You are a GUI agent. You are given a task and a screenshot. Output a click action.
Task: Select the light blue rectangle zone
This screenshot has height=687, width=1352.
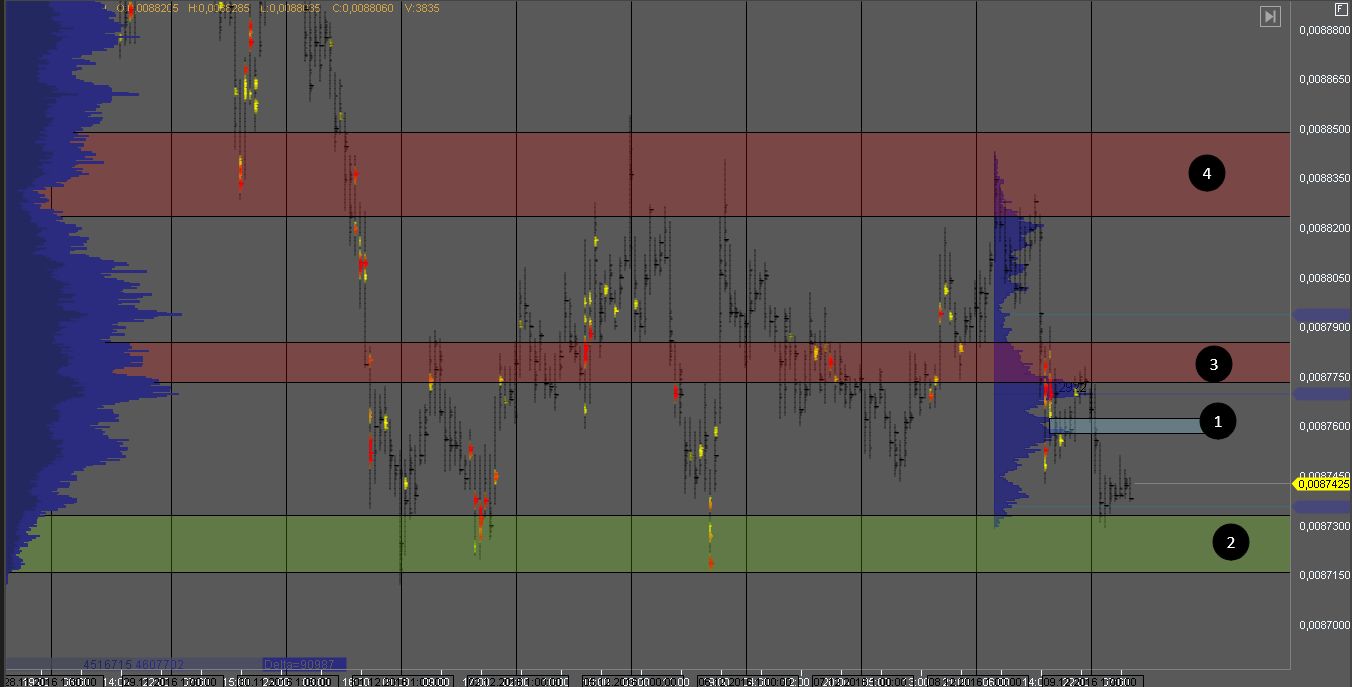coord(1125,426)
